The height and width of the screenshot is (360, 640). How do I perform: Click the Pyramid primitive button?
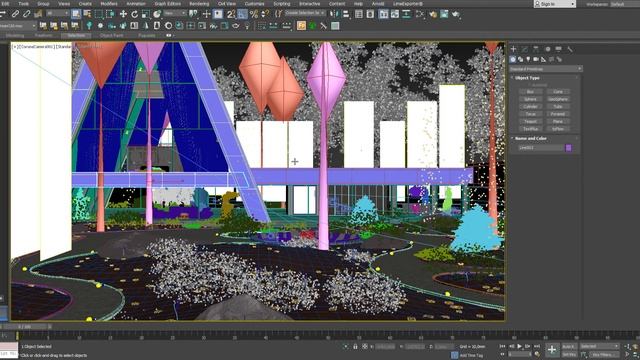click(558, 114)
